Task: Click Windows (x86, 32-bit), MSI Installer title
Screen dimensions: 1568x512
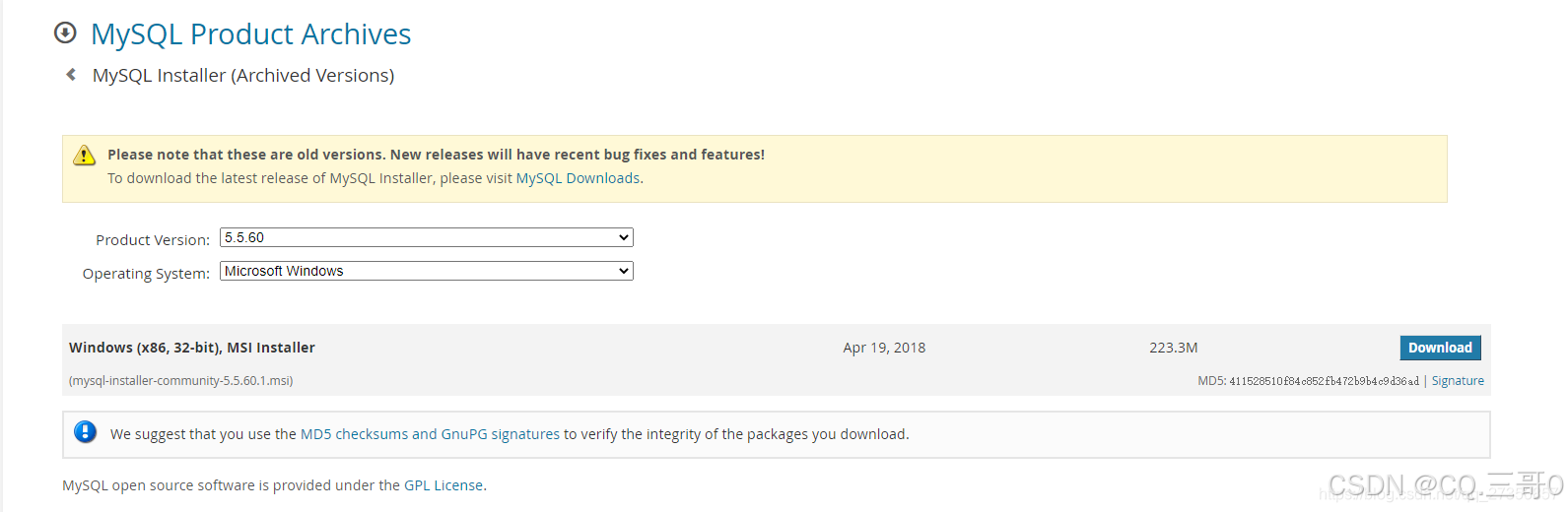Action: click(x=192, y=348)
